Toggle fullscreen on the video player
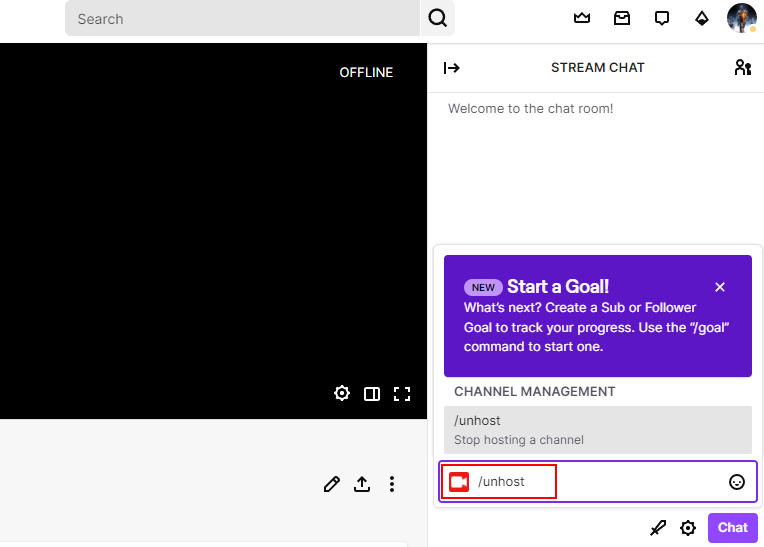The image size is (764, 547). pyautogui.click(x=402, y=394)
